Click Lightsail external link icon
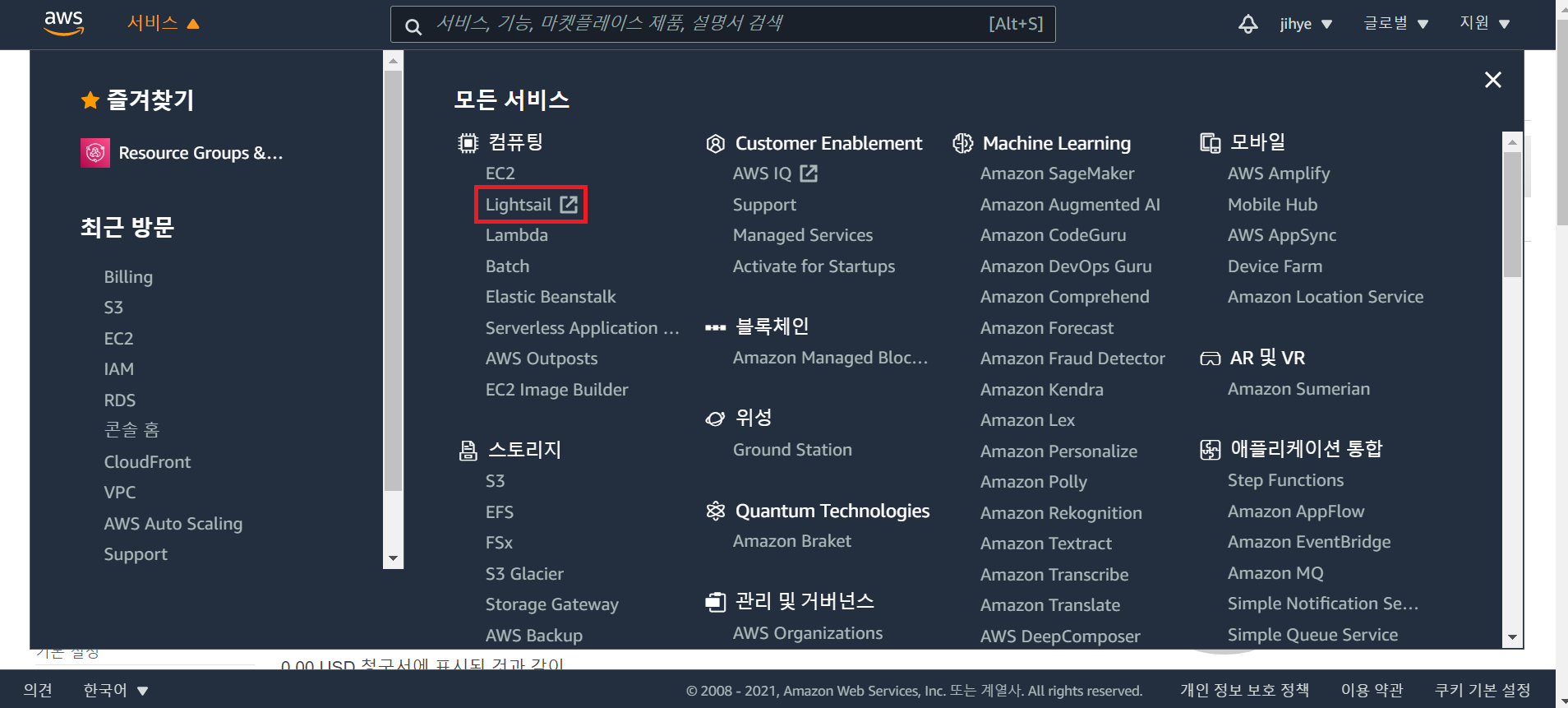The image size is (1568, 708). (x=569, y=204)
